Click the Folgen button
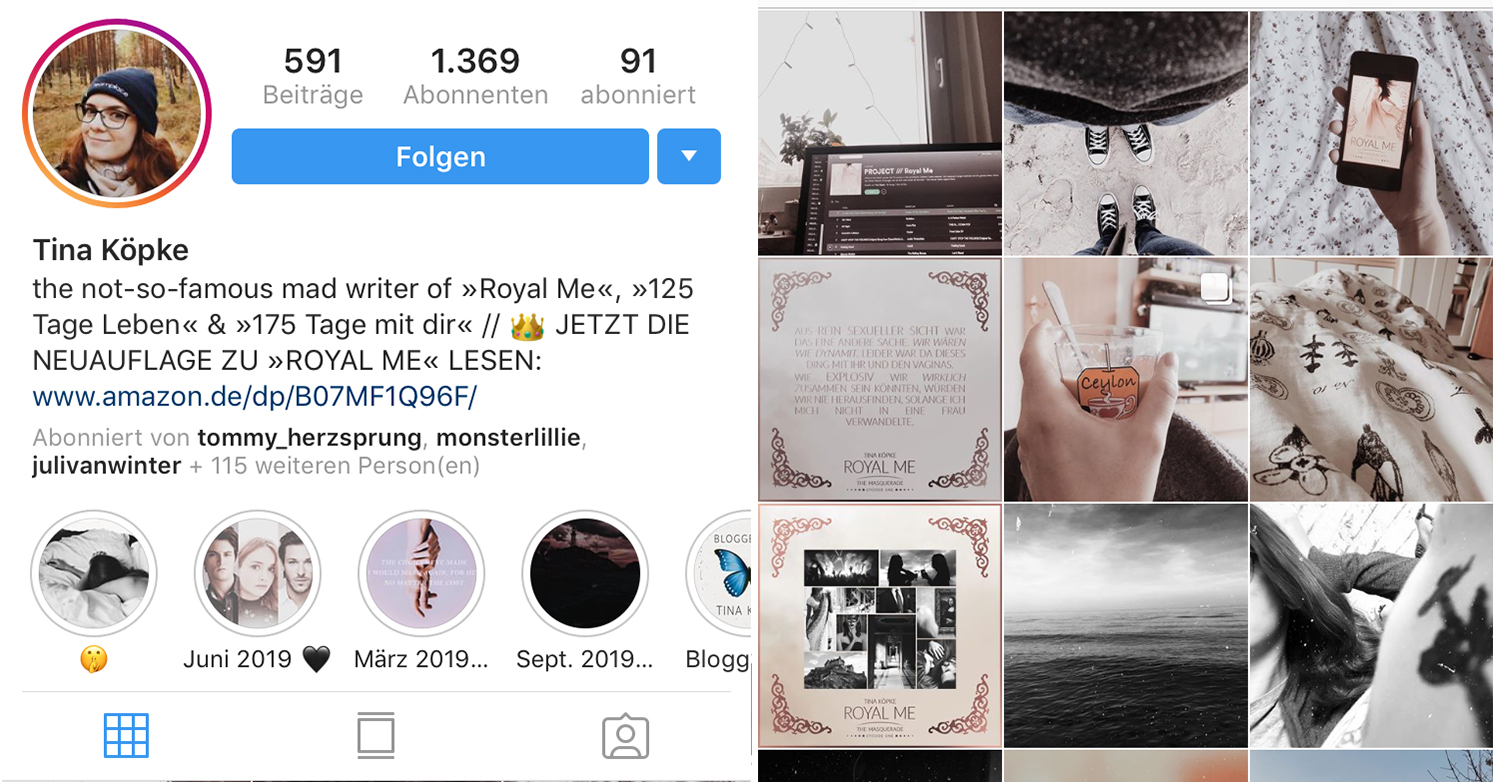The image size is (1500, 782). [x=440, y=157]
